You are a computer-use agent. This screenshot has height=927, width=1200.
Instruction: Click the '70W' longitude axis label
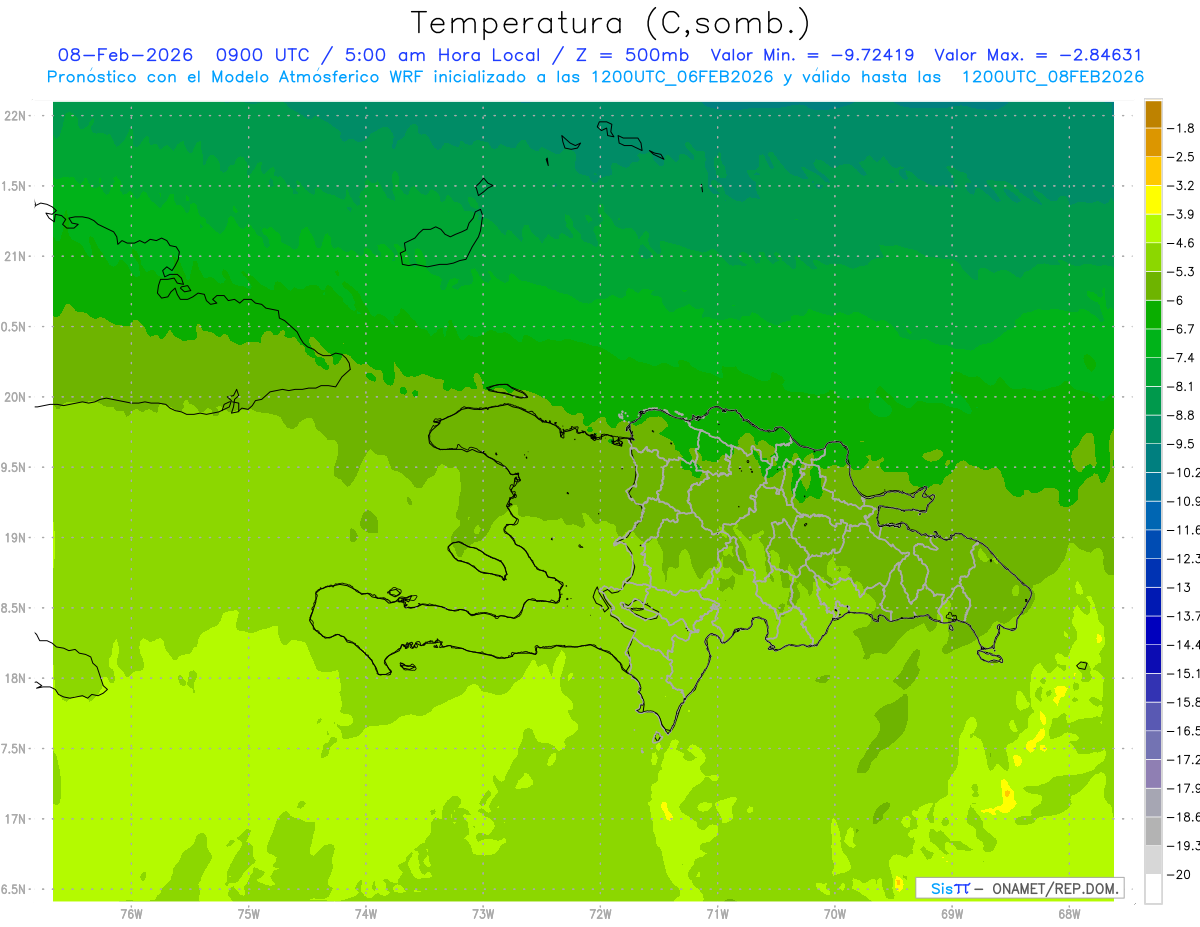(x=835, y=914)
